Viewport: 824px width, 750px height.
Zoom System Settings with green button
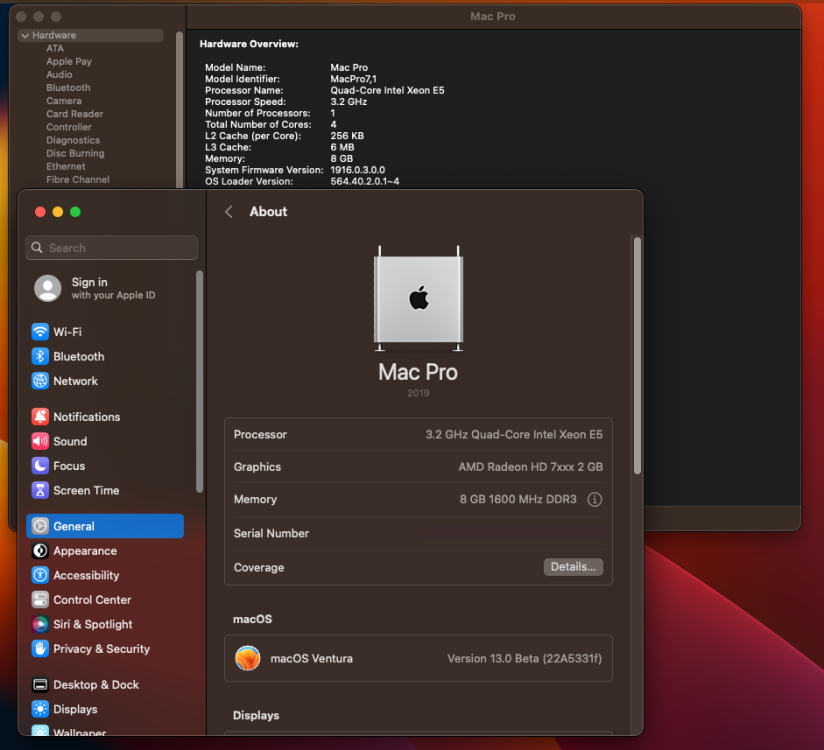[75, 212]
